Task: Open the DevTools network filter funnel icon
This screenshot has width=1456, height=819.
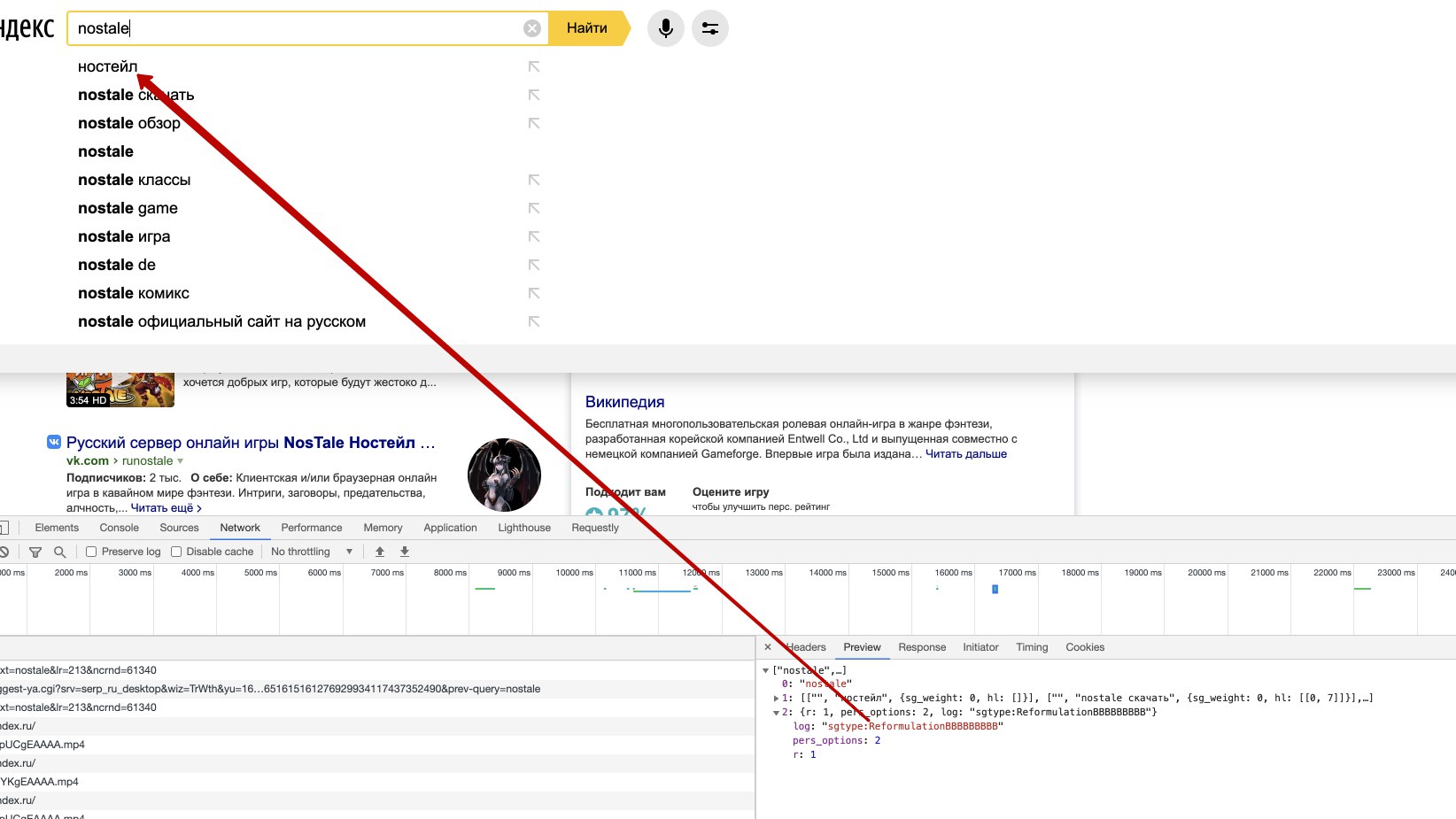Action: coord(35,552)
